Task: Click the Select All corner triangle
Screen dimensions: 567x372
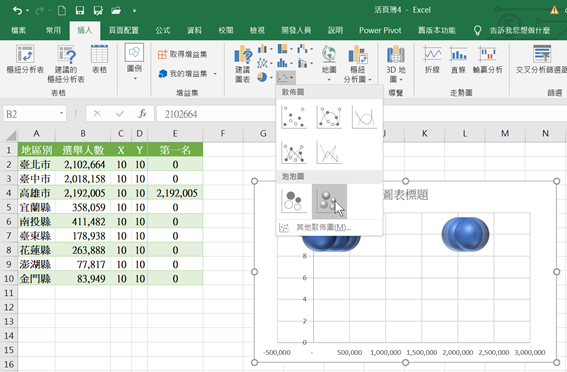Action: point(11,135)
